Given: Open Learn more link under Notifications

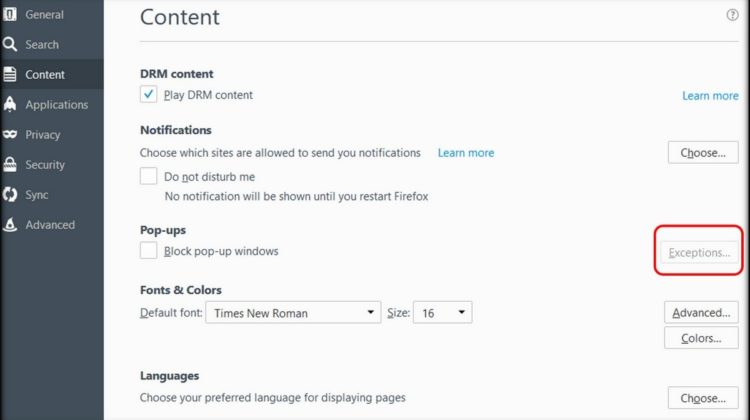Looking at the screenshot, I should 466,153.
